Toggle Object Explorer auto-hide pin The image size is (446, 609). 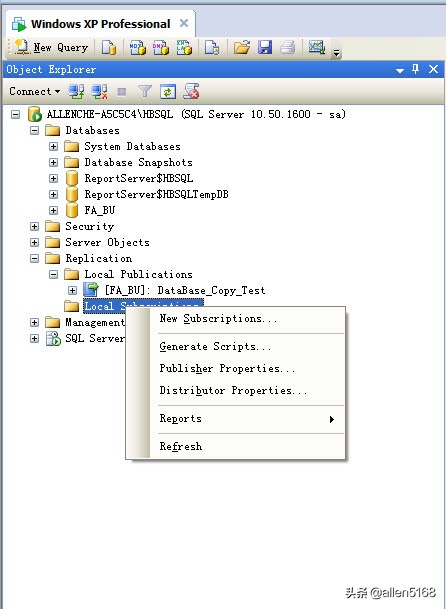tap(416, 70)
